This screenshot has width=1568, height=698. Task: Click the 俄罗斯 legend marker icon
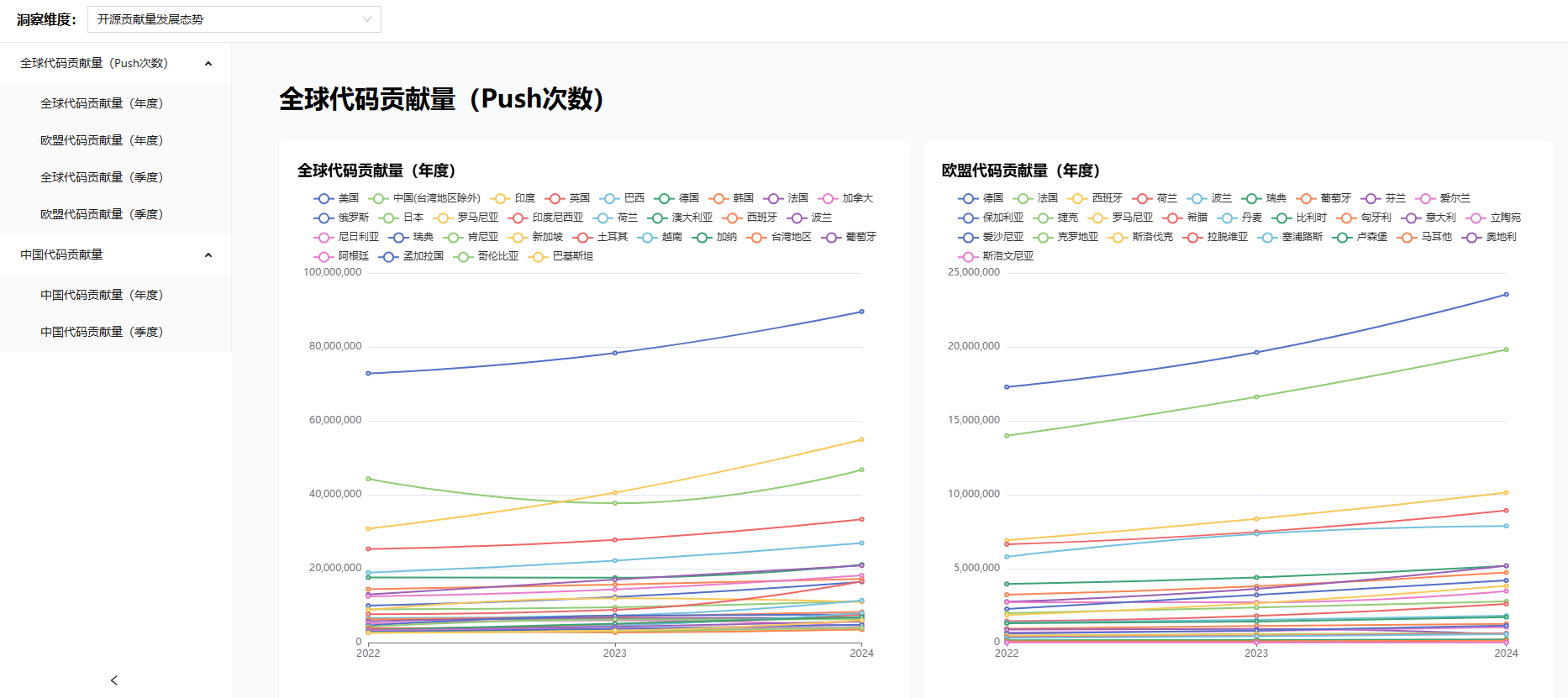tap(324, 218)
